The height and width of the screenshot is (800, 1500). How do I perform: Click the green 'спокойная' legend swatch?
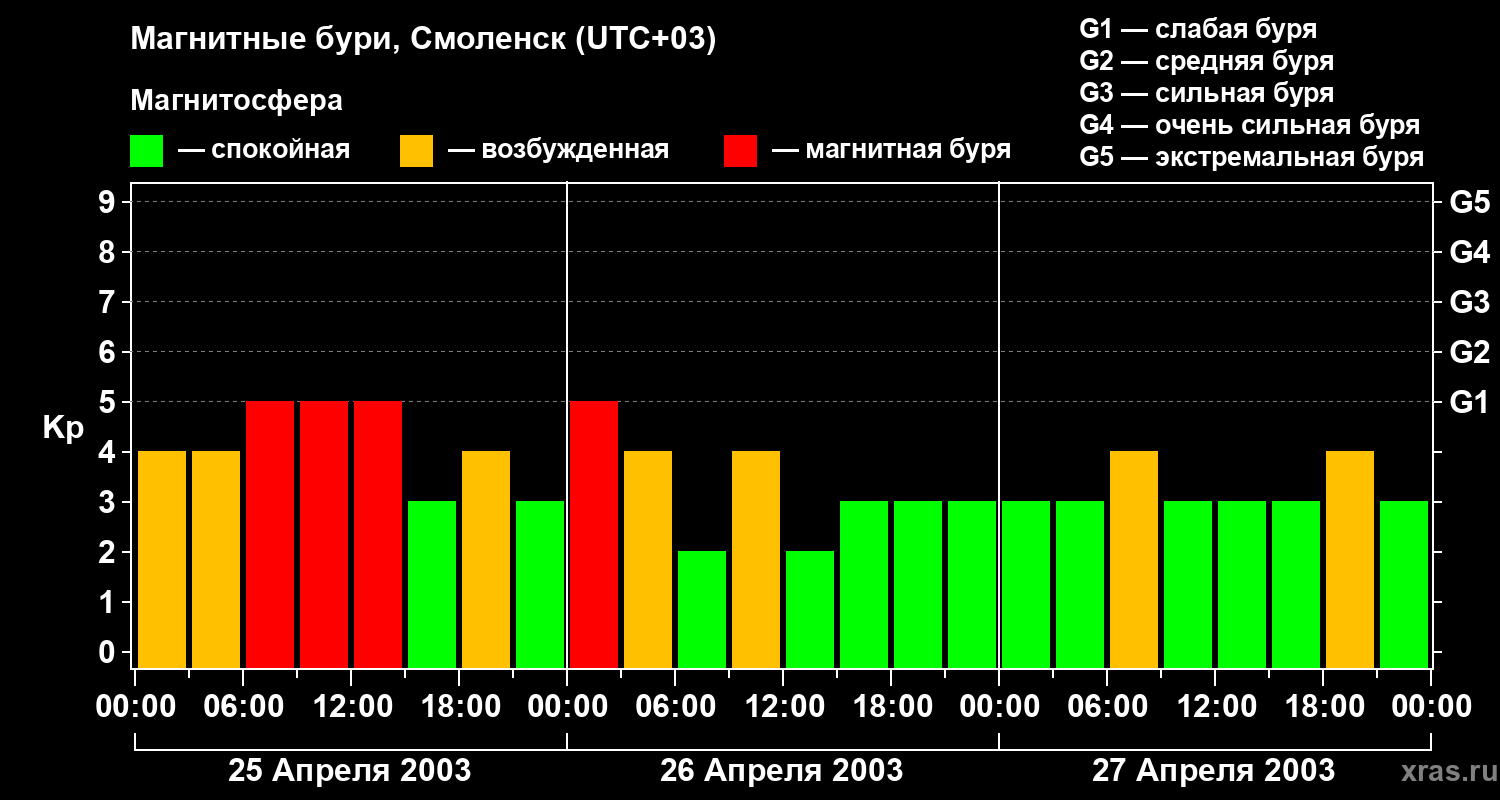[x=146, y=151]
